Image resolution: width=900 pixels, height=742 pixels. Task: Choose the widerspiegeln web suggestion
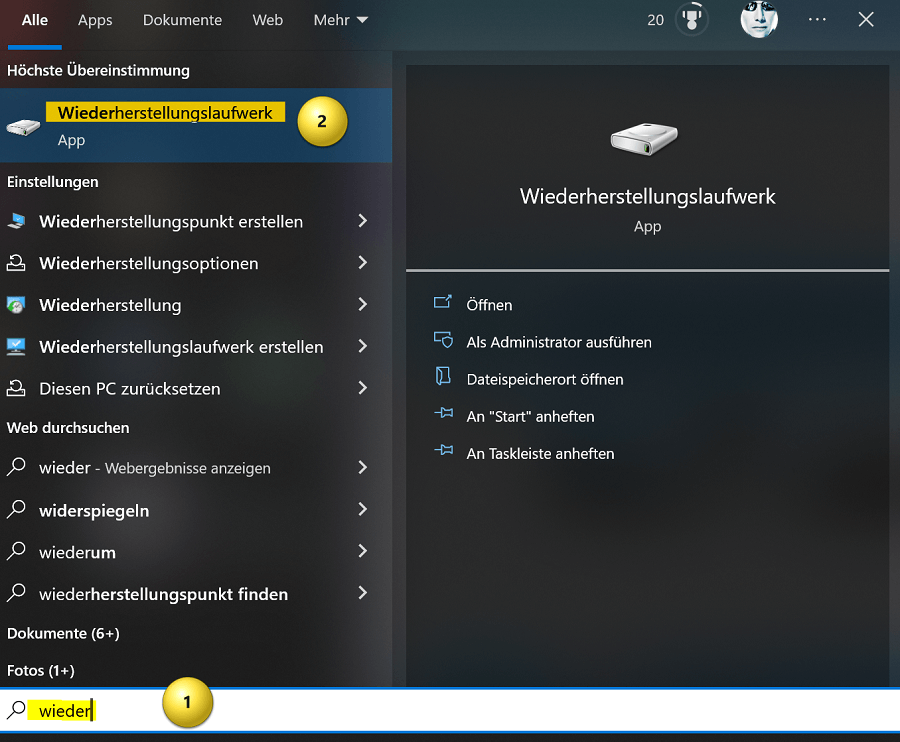click(187, 510)
